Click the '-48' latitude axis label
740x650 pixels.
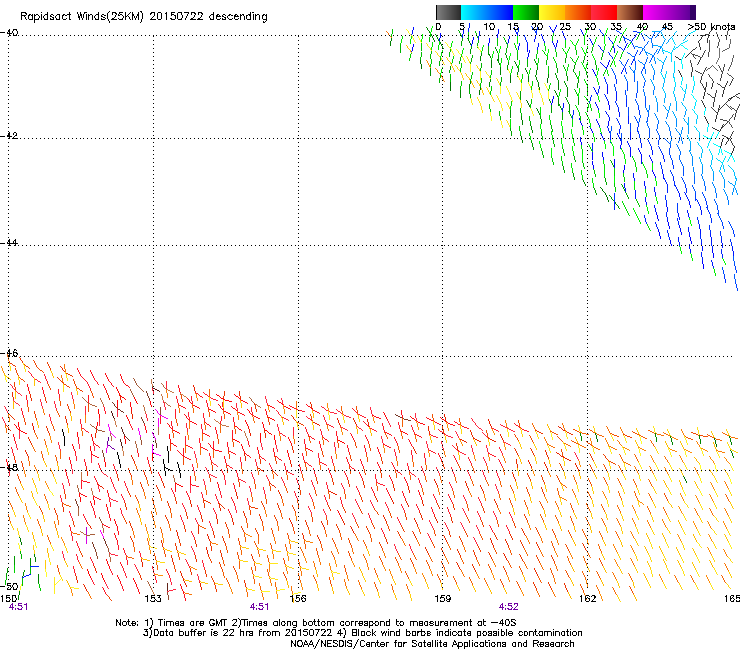(x=9, y=467)
